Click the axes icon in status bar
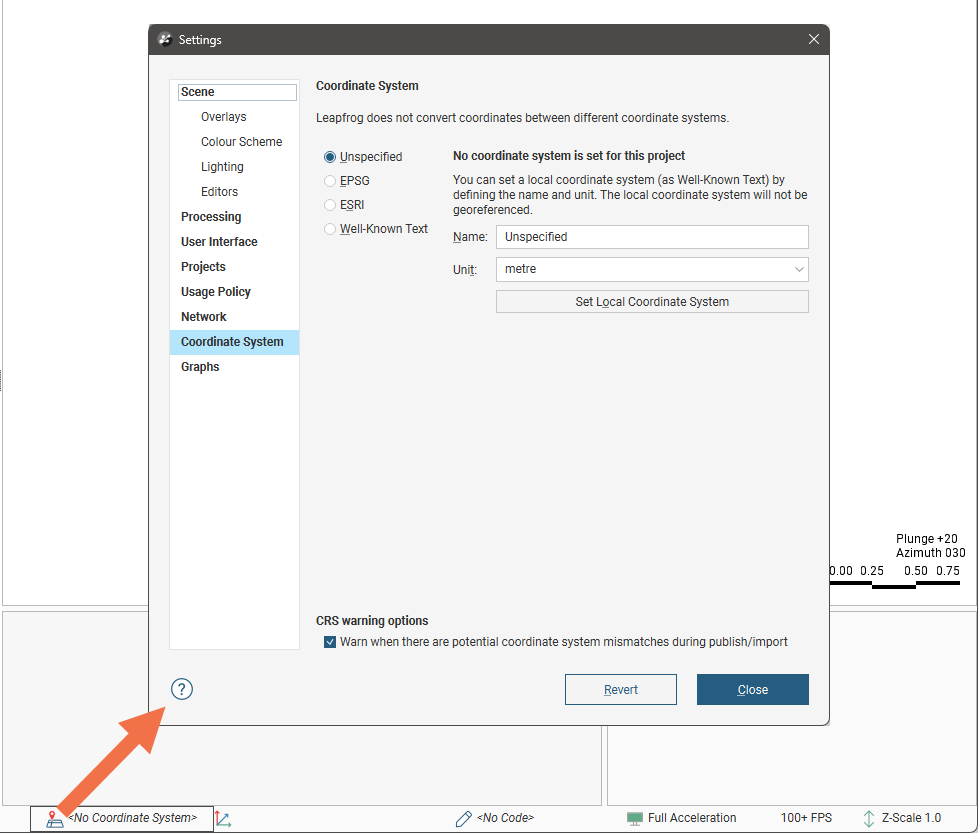 point(223,818)
